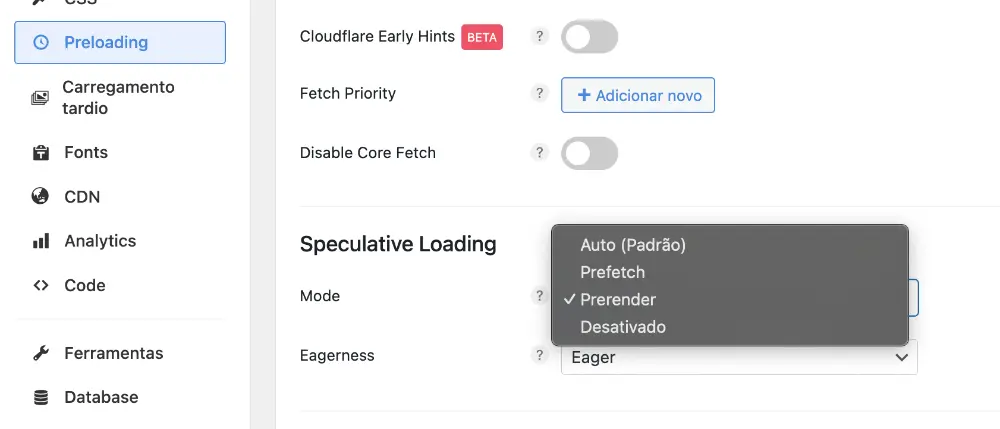Click the globe icon next to CDN
Image resolution: width=1000 pixels, height=429 pixels.
(x=41, y=197)
